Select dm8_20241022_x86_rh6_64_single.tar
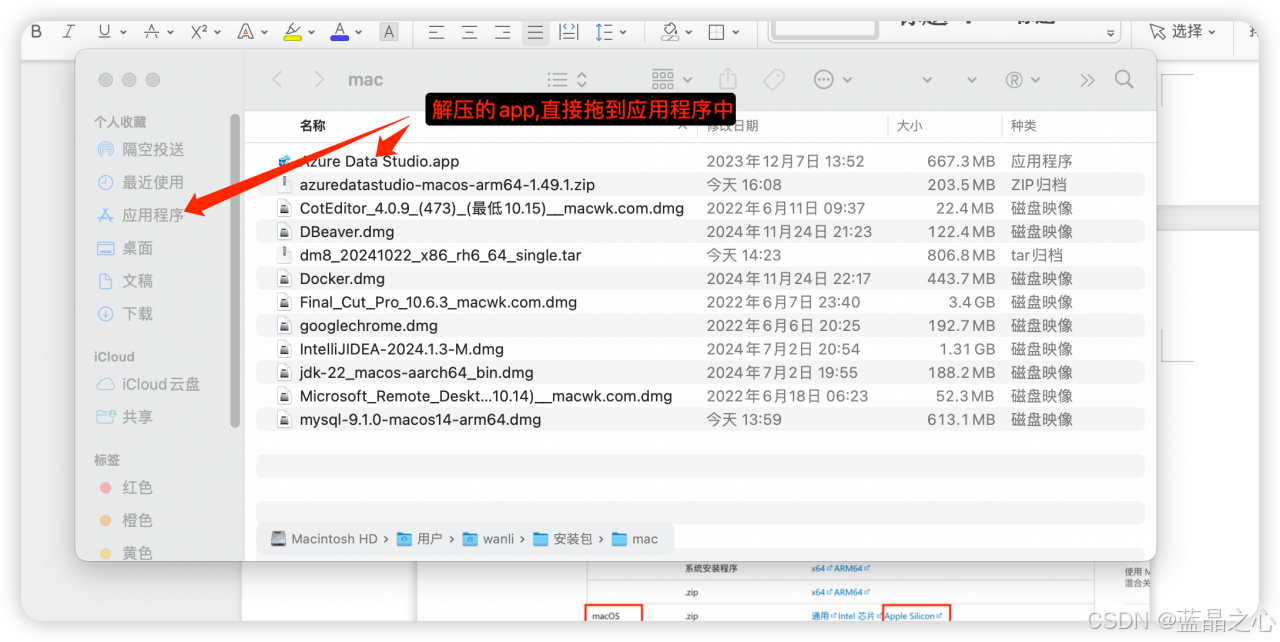Image resolution: width=1280 pixels, height=642 pixels. [700, 255]
